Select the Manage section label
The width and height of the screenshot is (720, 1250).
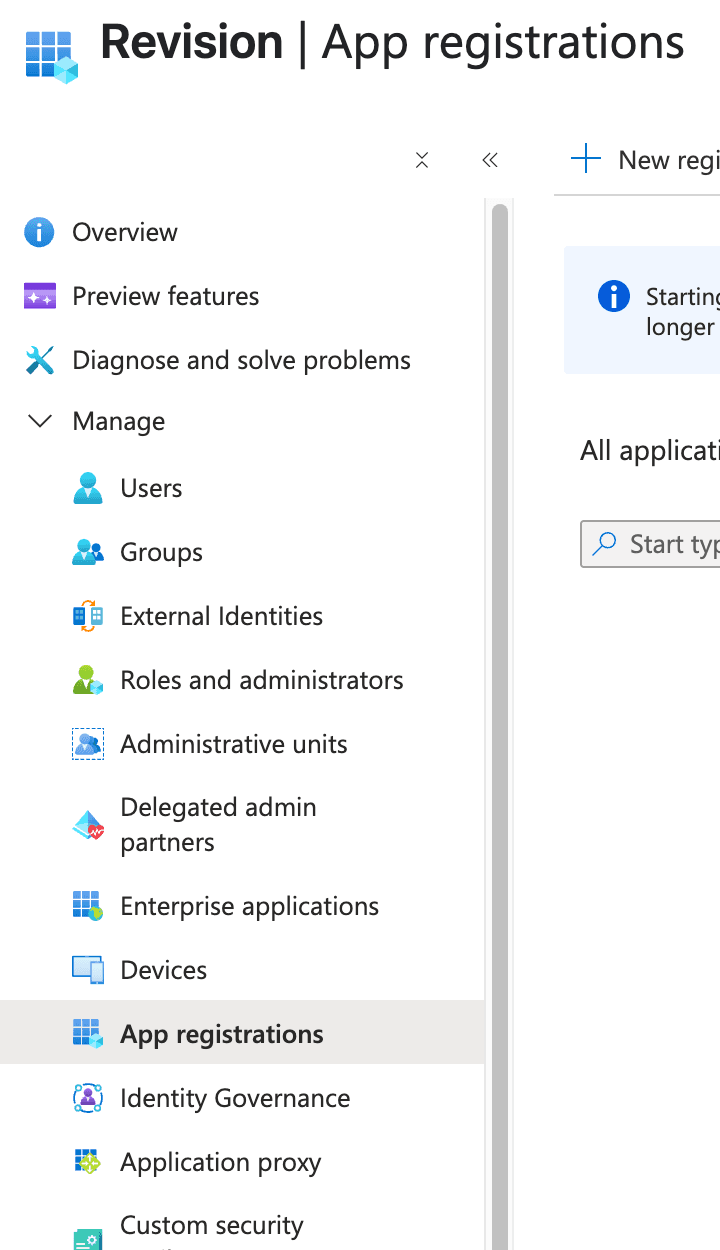click(119, 421)
